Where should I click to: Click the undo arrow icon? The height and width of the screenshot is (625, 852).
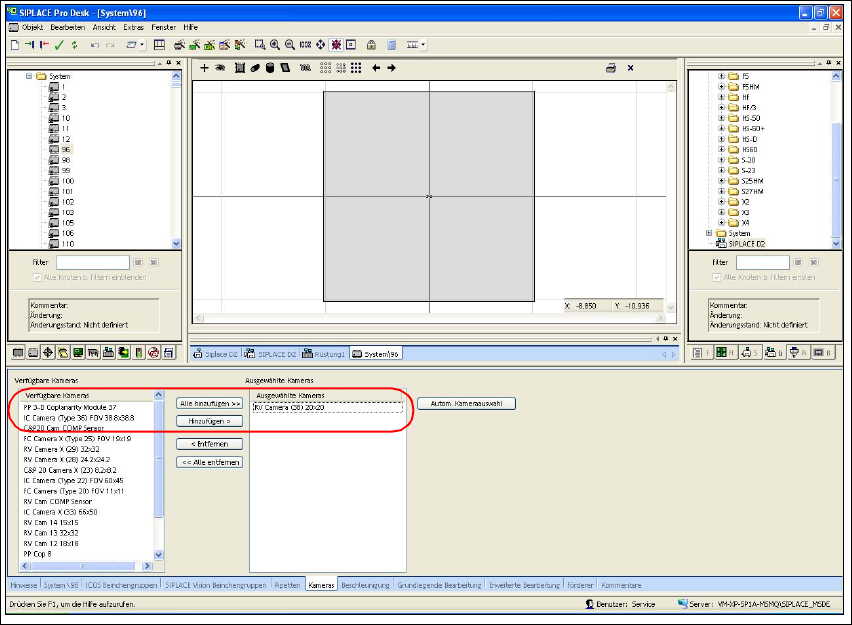click(95, 45)
